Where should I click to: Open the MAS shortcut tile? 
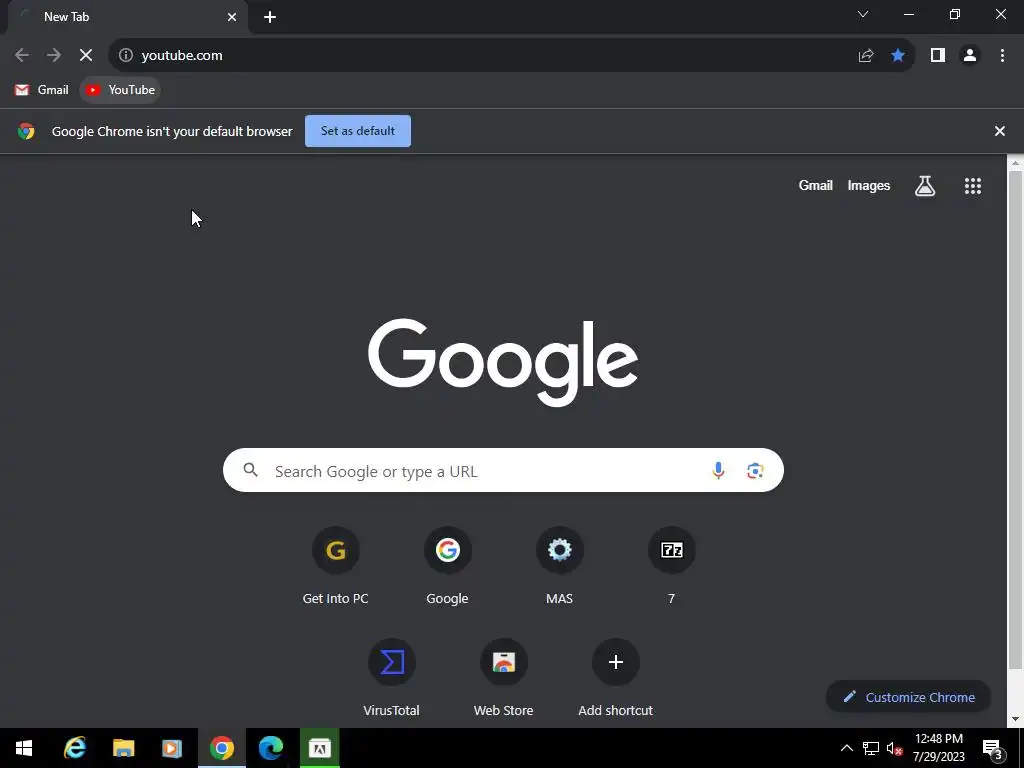[560, 566]
